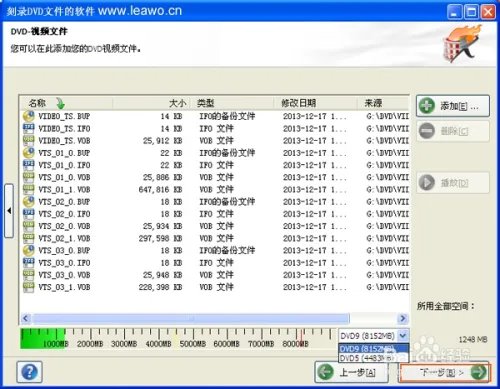The height and width of the screenshot is (389, 500).
Task: Minimize the window from the title bar
Action: [x=454, y=12]
